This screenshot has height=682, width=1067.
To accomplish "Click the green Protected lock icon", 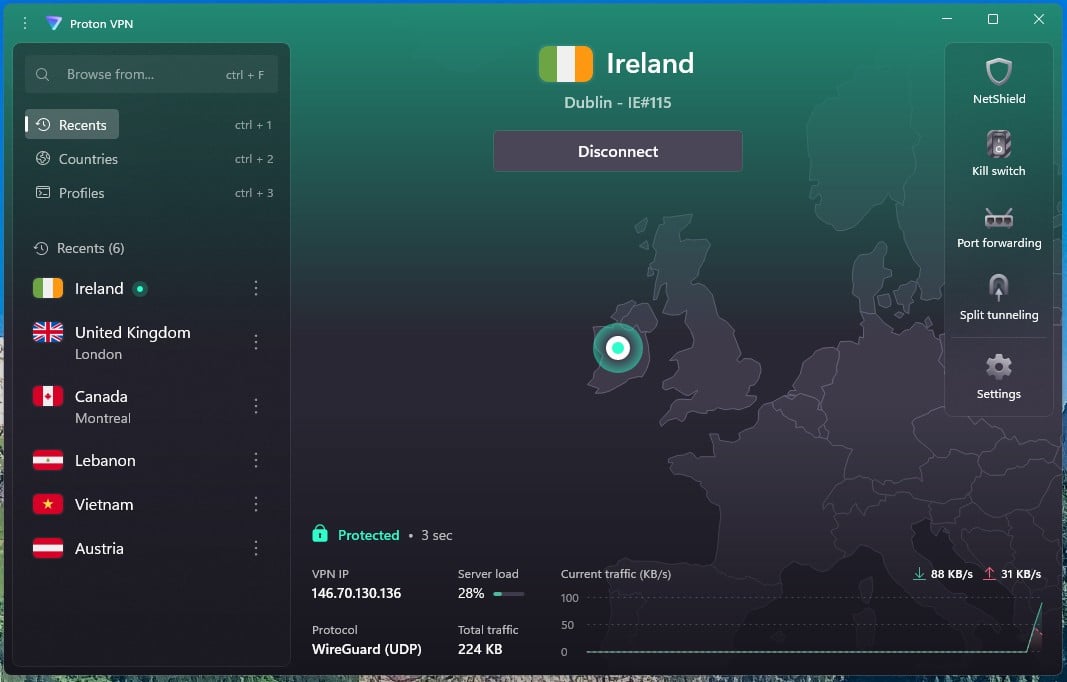I will click(x=320, y=534).
